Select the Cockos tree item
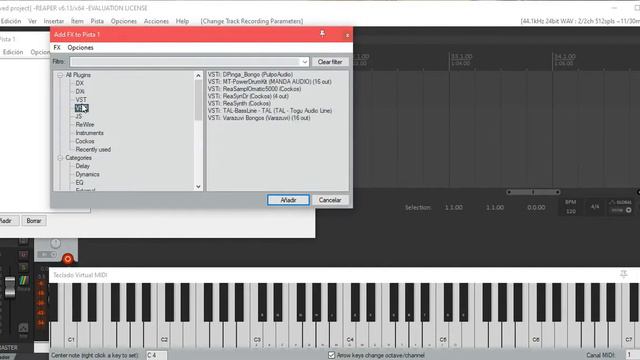The width and height of the screenshot is (640, 360). pos(84,141)
